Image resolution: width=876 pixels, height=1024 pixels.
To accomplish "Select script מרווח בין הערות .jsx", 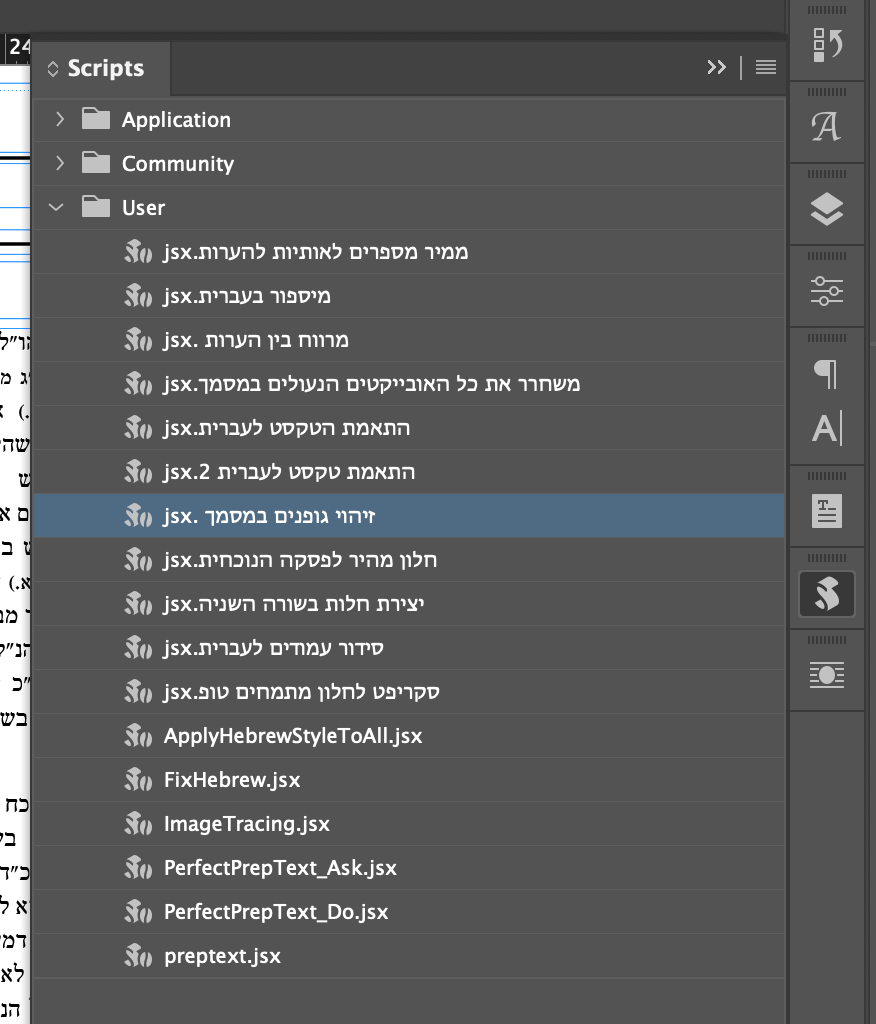I will coord(409,340).
